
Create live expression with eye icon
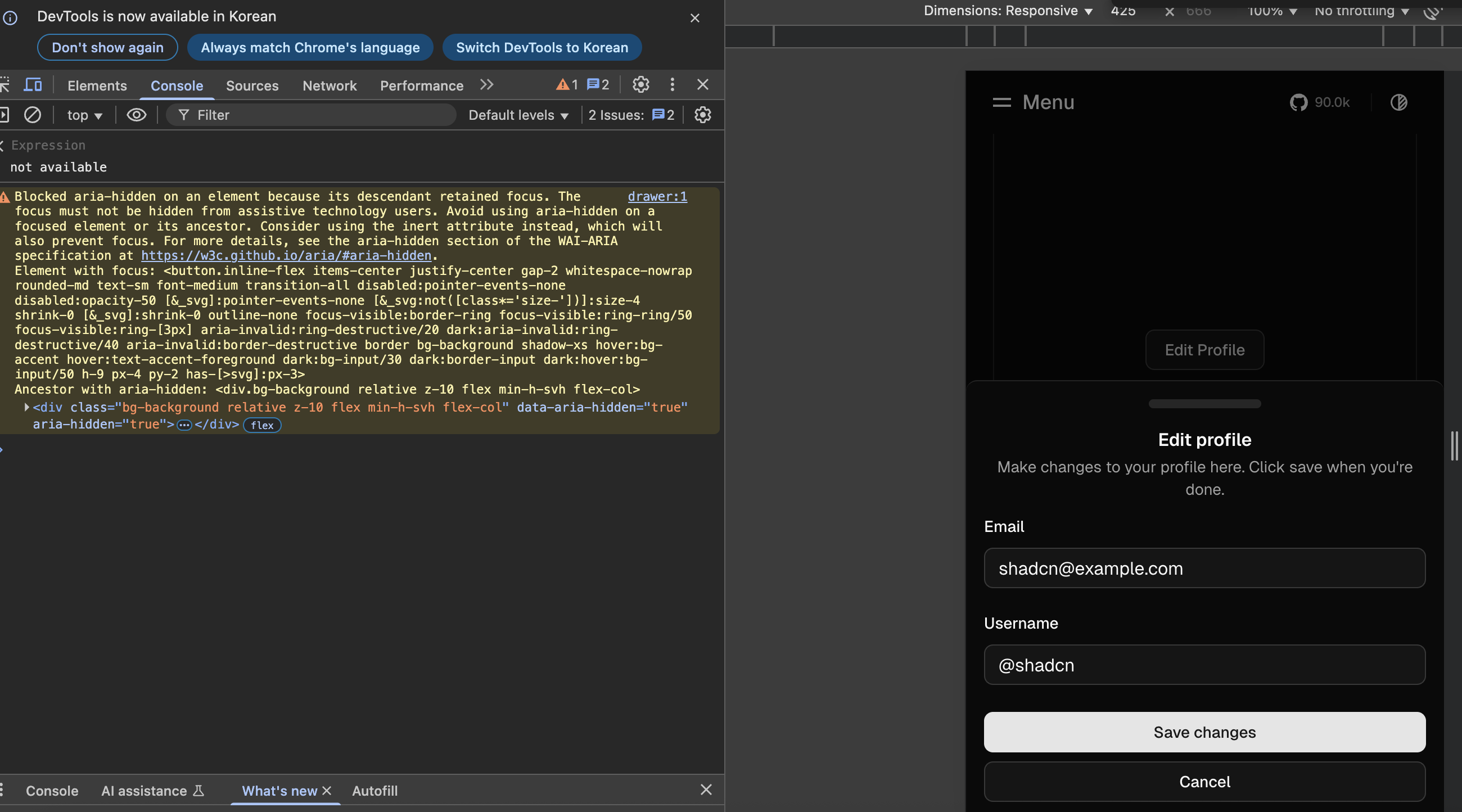pos(136,115)
